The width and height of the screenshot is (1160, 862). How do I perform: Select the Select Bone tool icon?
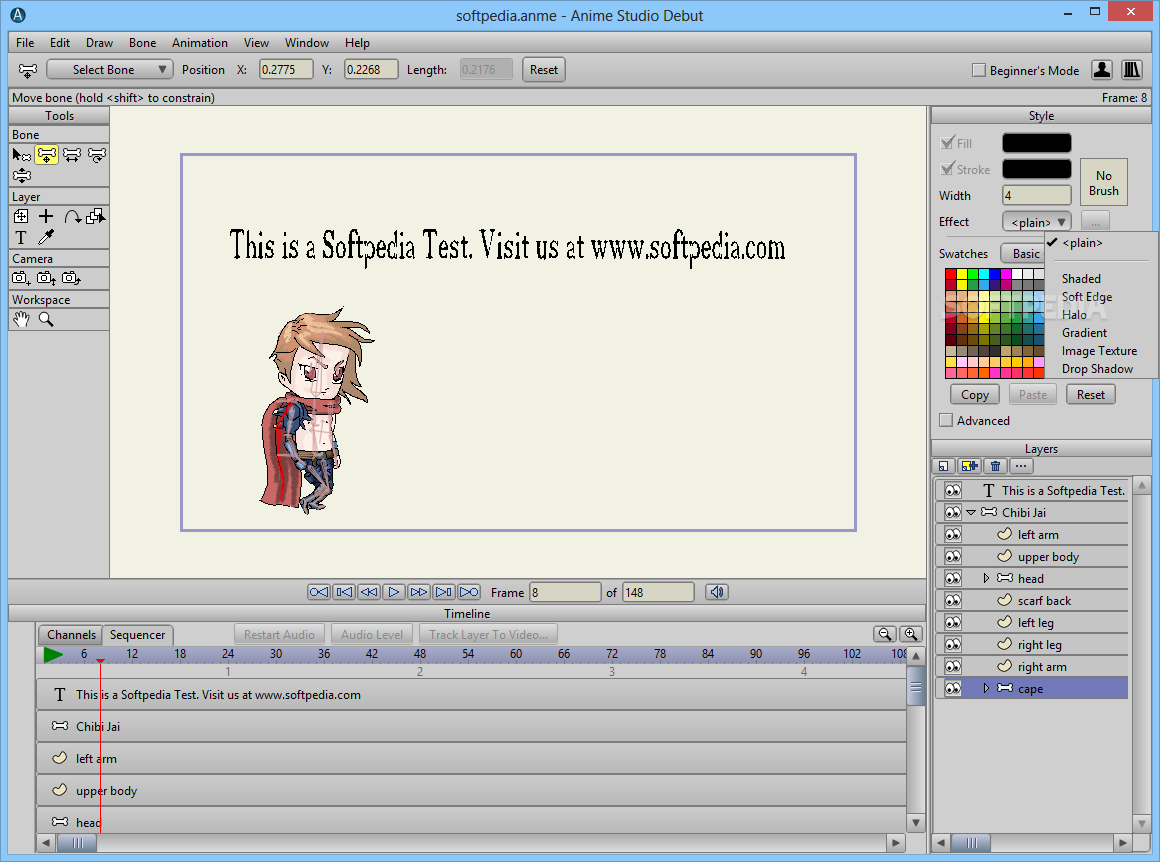[21, 155]
